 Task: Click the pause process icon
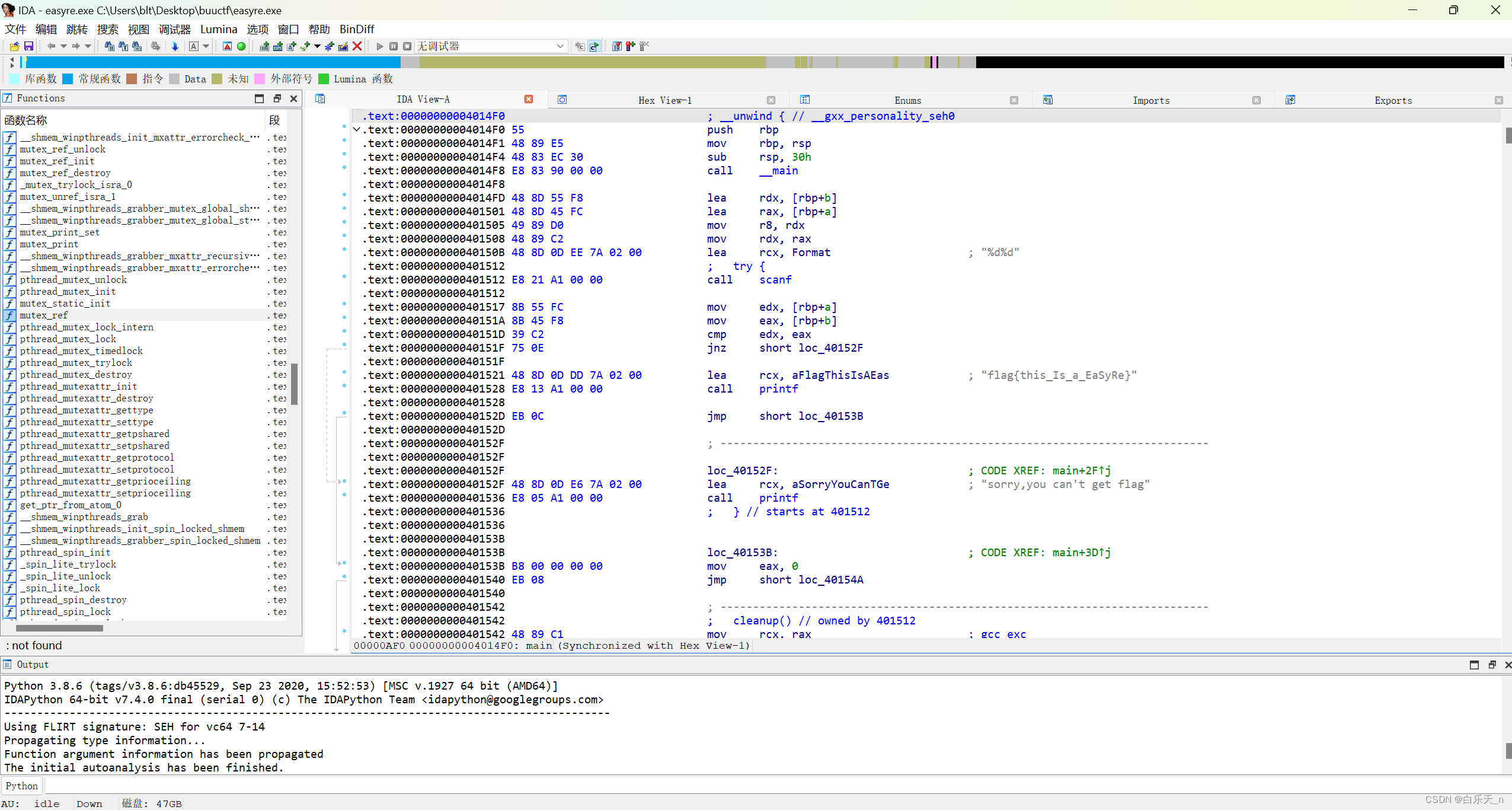394,46
